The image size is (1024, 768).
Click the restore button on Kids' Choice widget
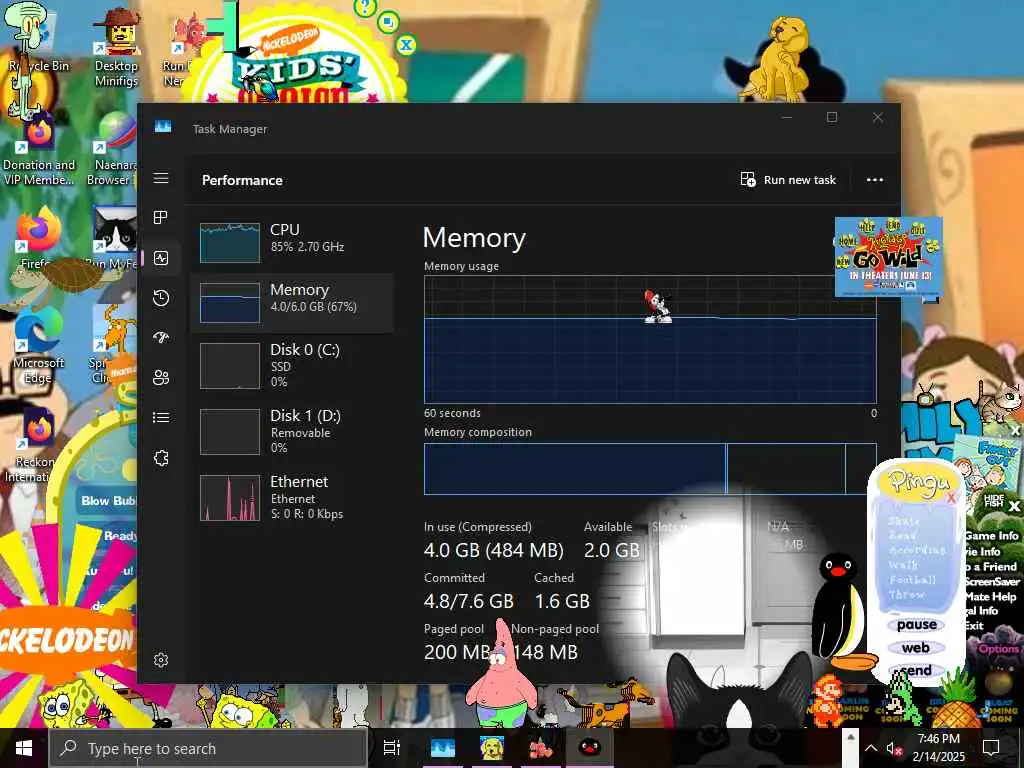(389, 22)
